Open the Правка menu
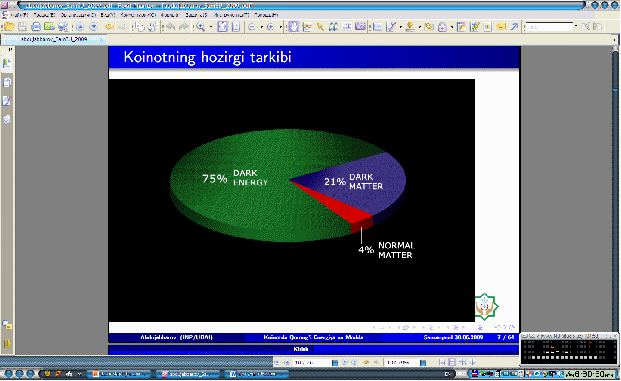The image size is (621, 381). click(x=44, y=15)
